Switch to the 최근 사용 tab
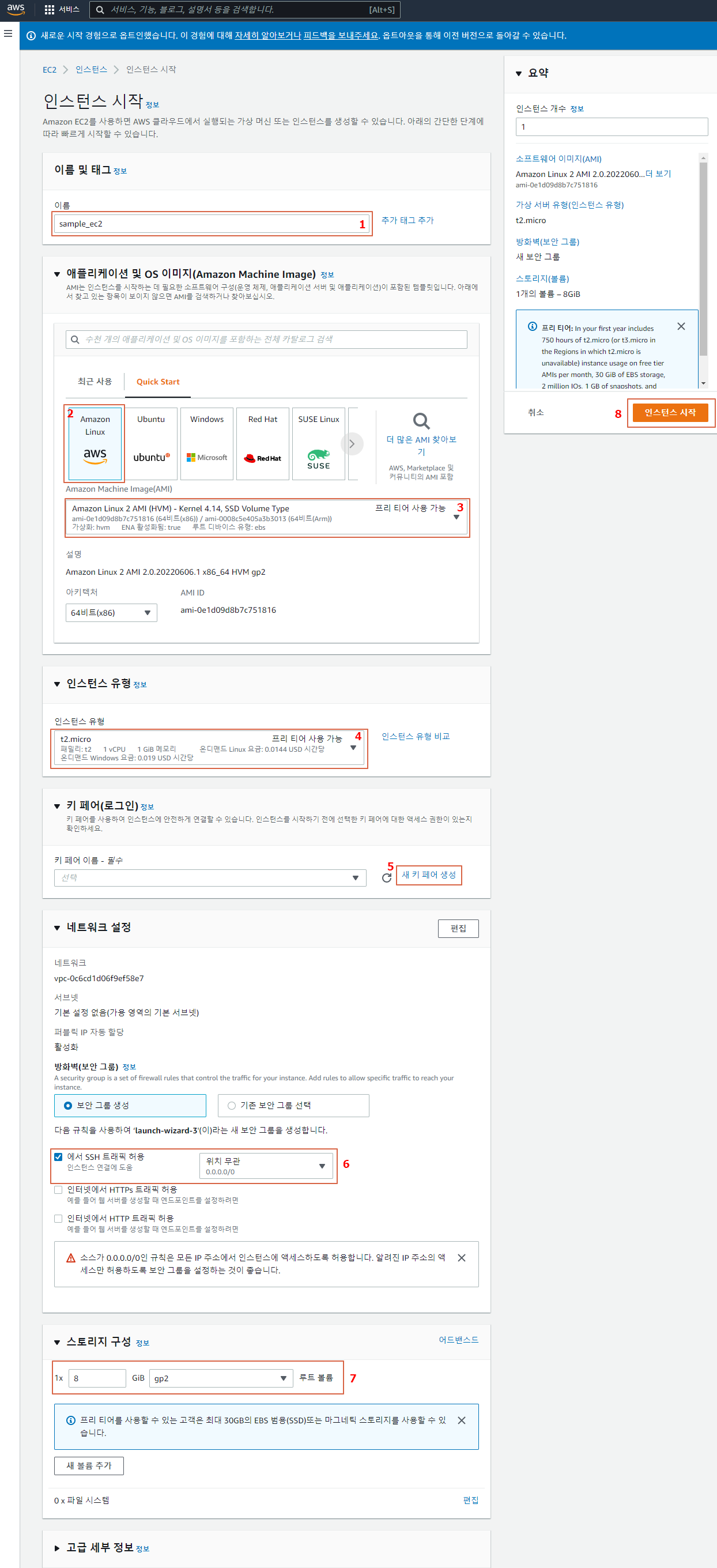This screenshot has height=1568, width=717. (x=95, y=381)
